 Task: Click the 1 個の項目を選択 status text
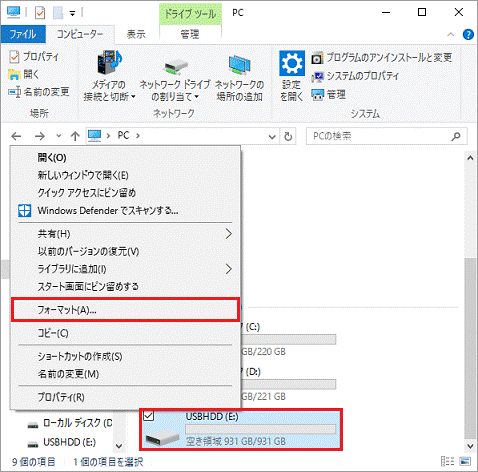pos(108,462)
